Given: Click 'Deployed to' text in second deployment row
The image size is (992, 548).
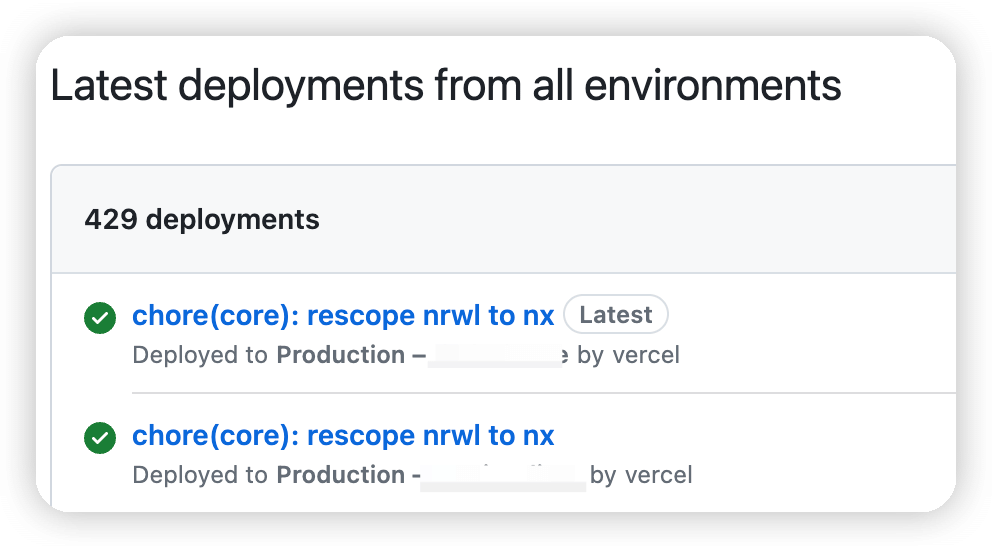Looking at the screenshot, I should (200, 475).
